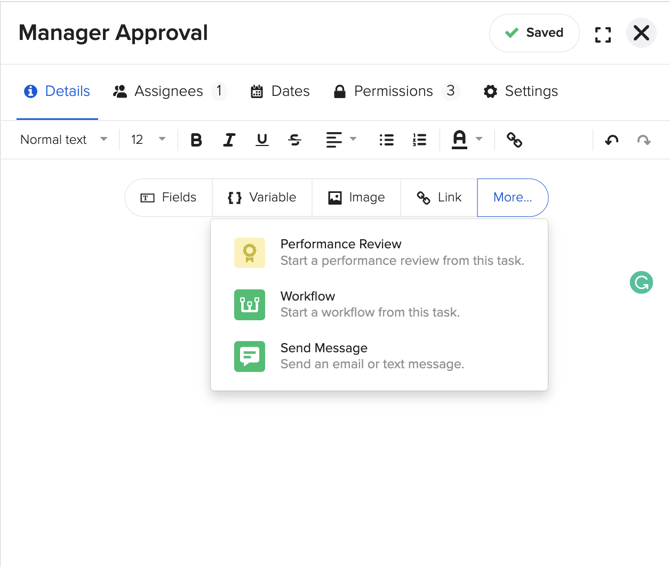Open the Permissions tab
Image resolution: width=670 pixels, height=567 pixels.
(394, 91)
